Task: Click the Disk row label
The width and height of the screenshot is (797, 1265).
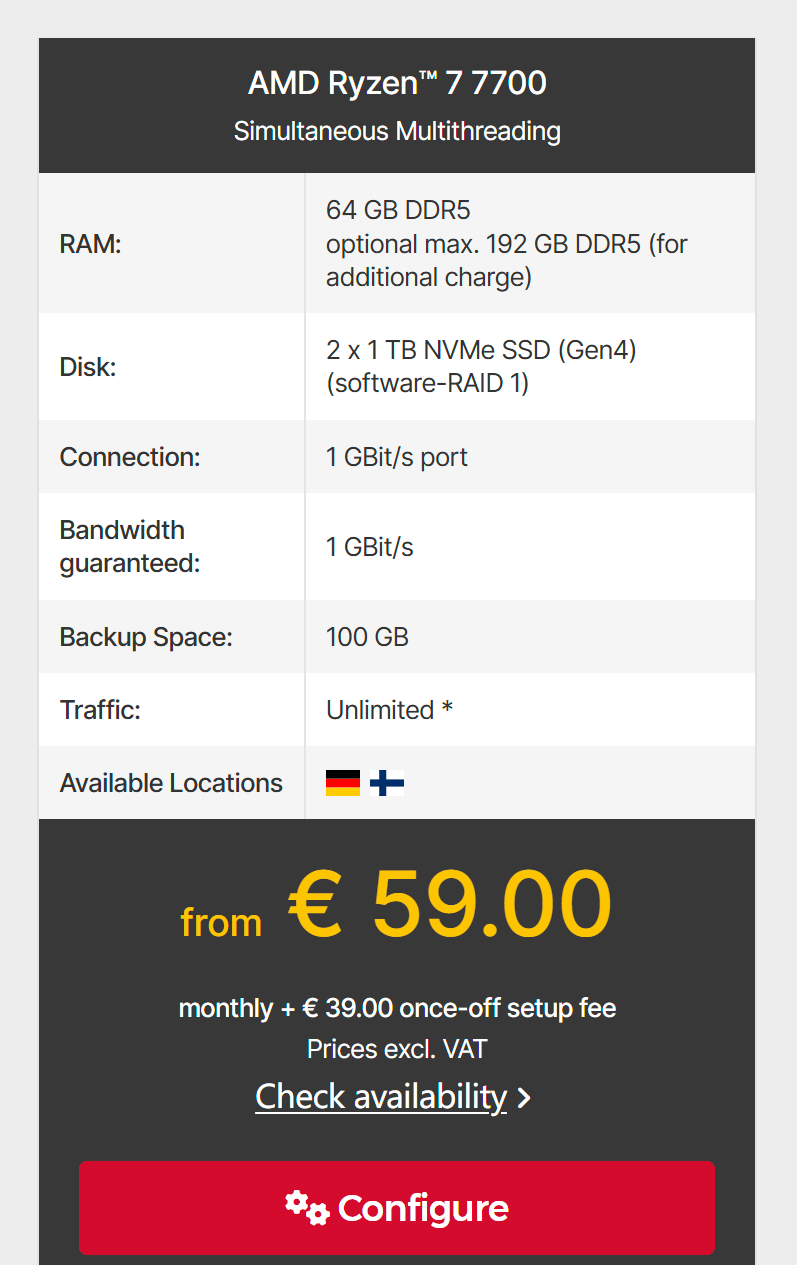Action: tap(88, 367)
